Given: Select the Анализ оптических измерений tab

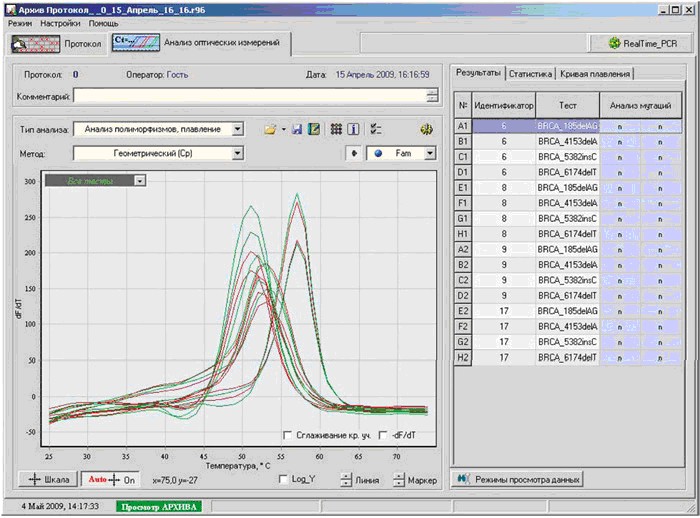Looking at the screenshot, I should [x=200, y=43].
